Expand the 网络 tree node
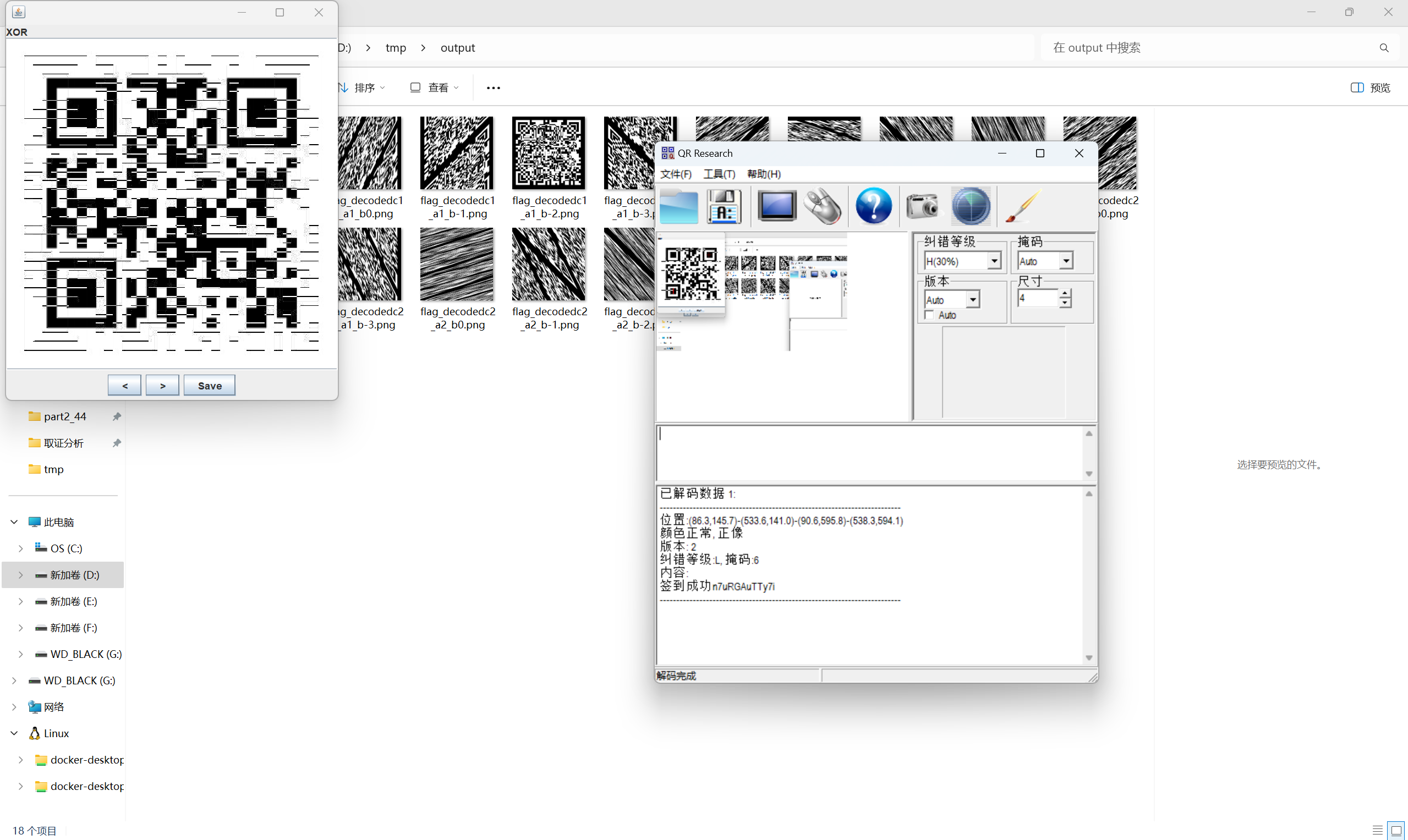Viewport: 1408px width, 840px height. point(14,707)
